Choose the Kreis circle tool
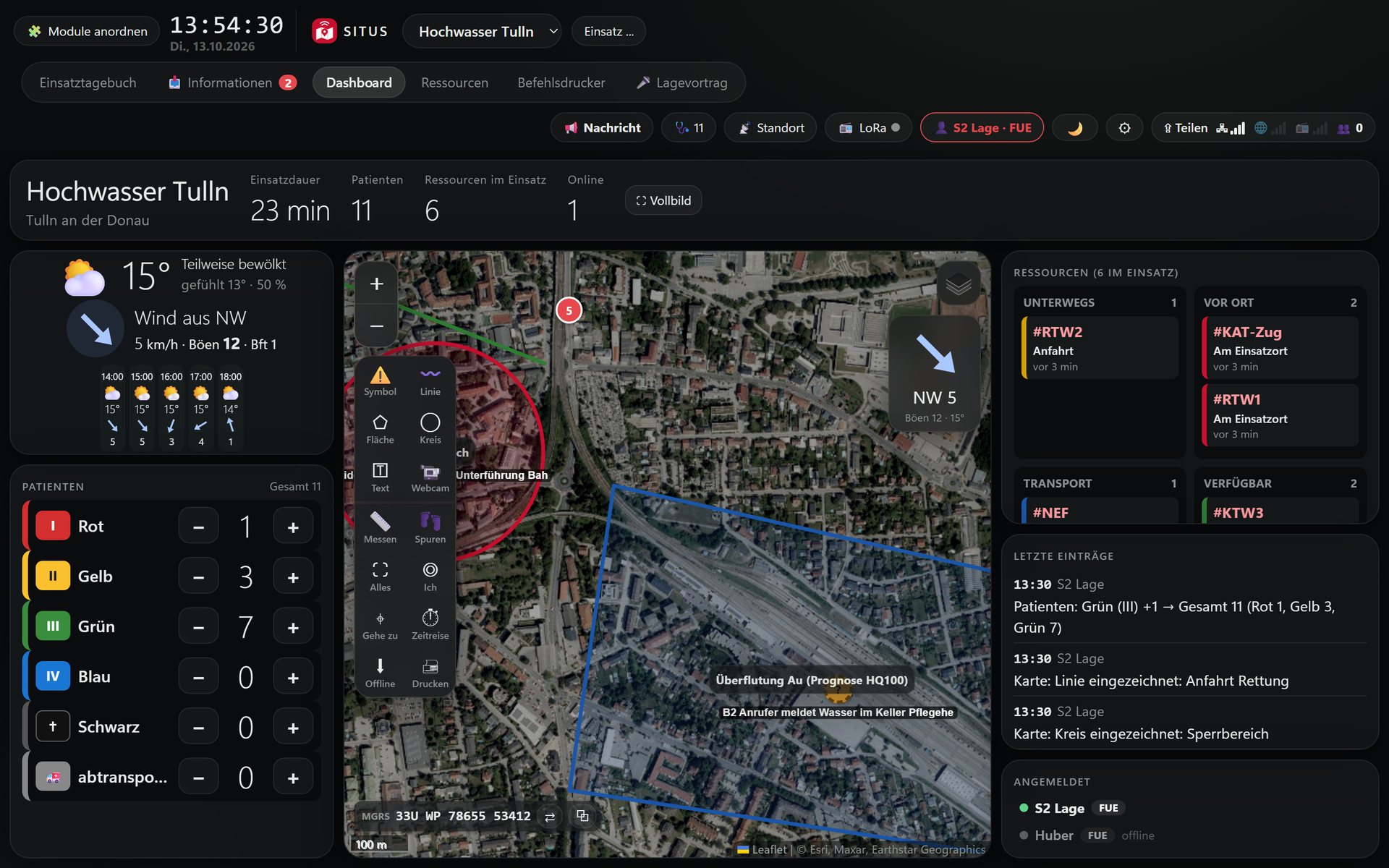Screen dimensions: 1389x868 (430, 429)
